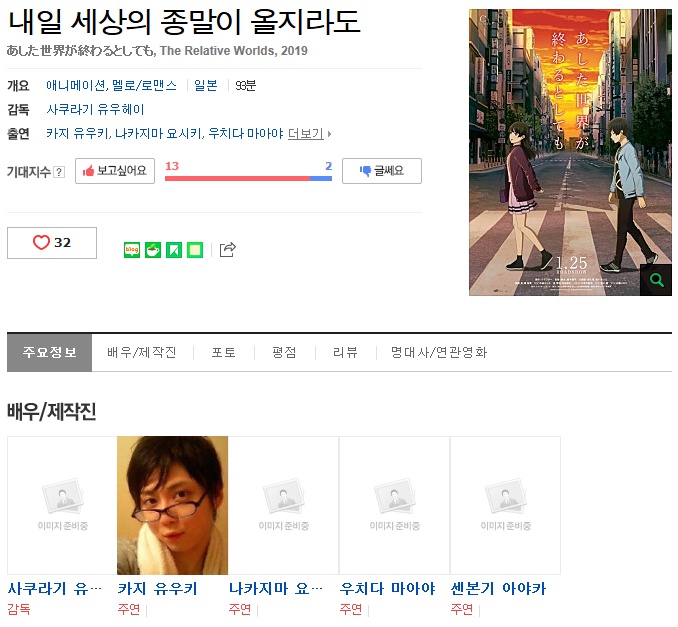Open 카지 유우키 actor photo
The width and height of the screenshot is (678, 627).
tap(172, 505)
